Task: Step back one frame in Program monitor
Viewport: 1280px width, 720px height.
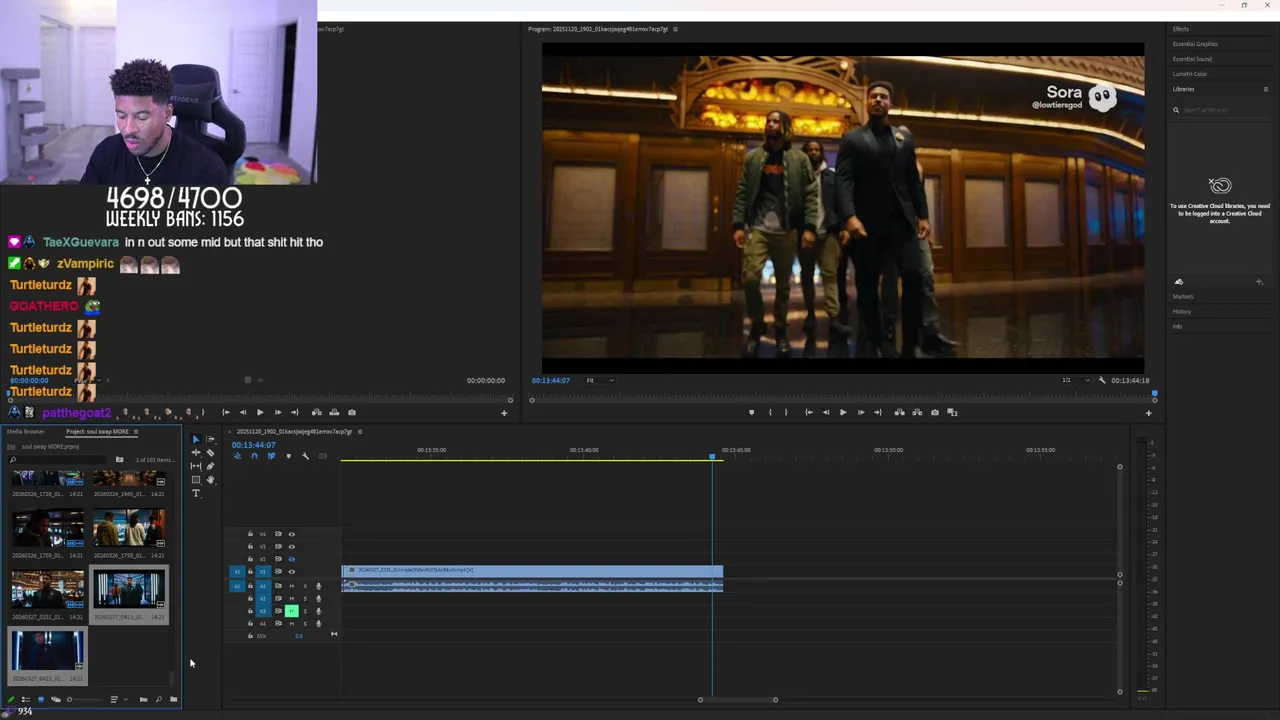Action: pos(826,412)
